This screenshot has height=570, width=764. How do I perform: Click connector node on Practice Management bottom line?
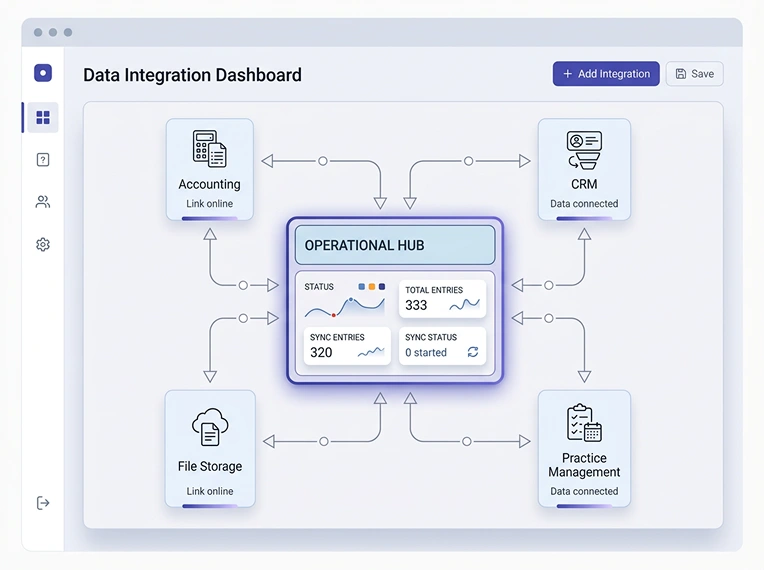pyautogui.click(x=467, y=441)
